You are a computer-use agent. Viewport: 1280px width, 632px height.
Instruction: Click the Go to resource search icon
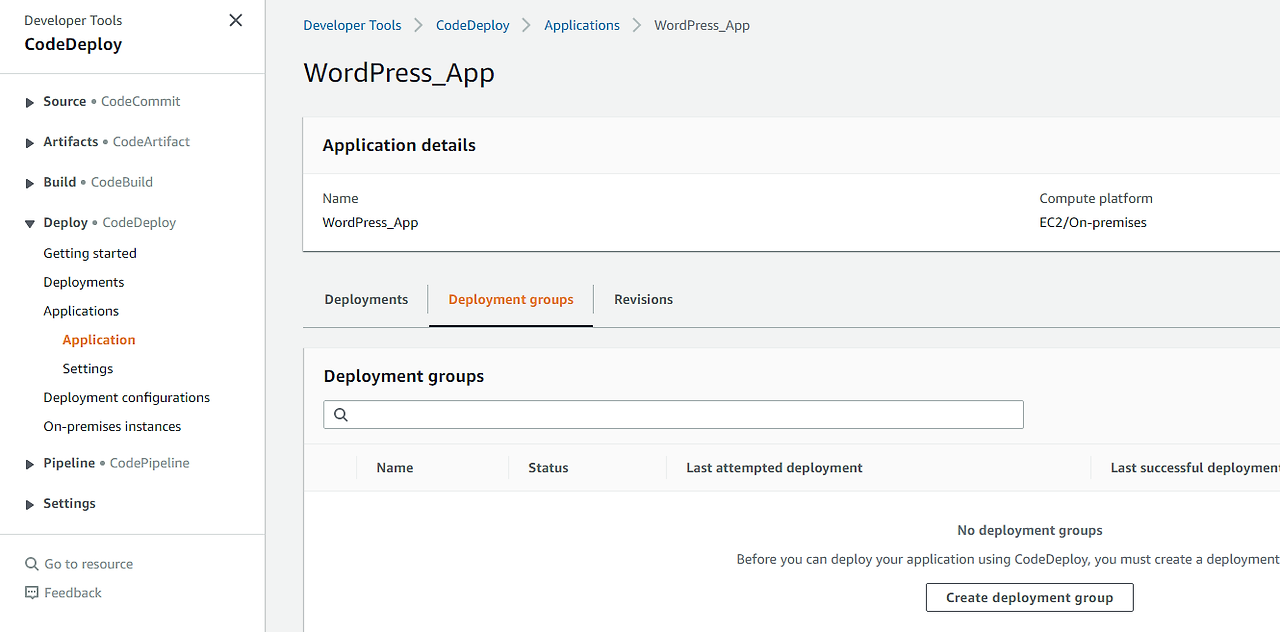pyautogui.click(x=32, y=564)
